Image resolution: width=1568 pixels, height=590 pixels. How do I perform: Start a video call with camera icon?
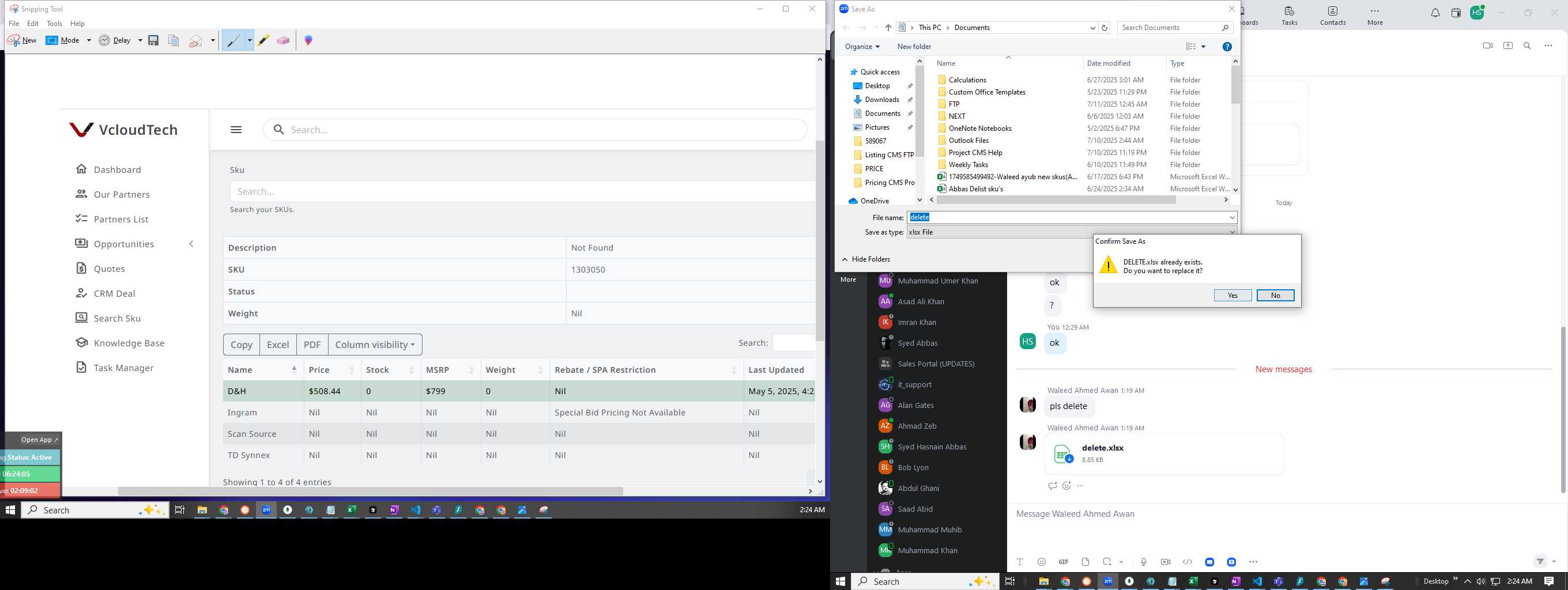(1488, 46)
